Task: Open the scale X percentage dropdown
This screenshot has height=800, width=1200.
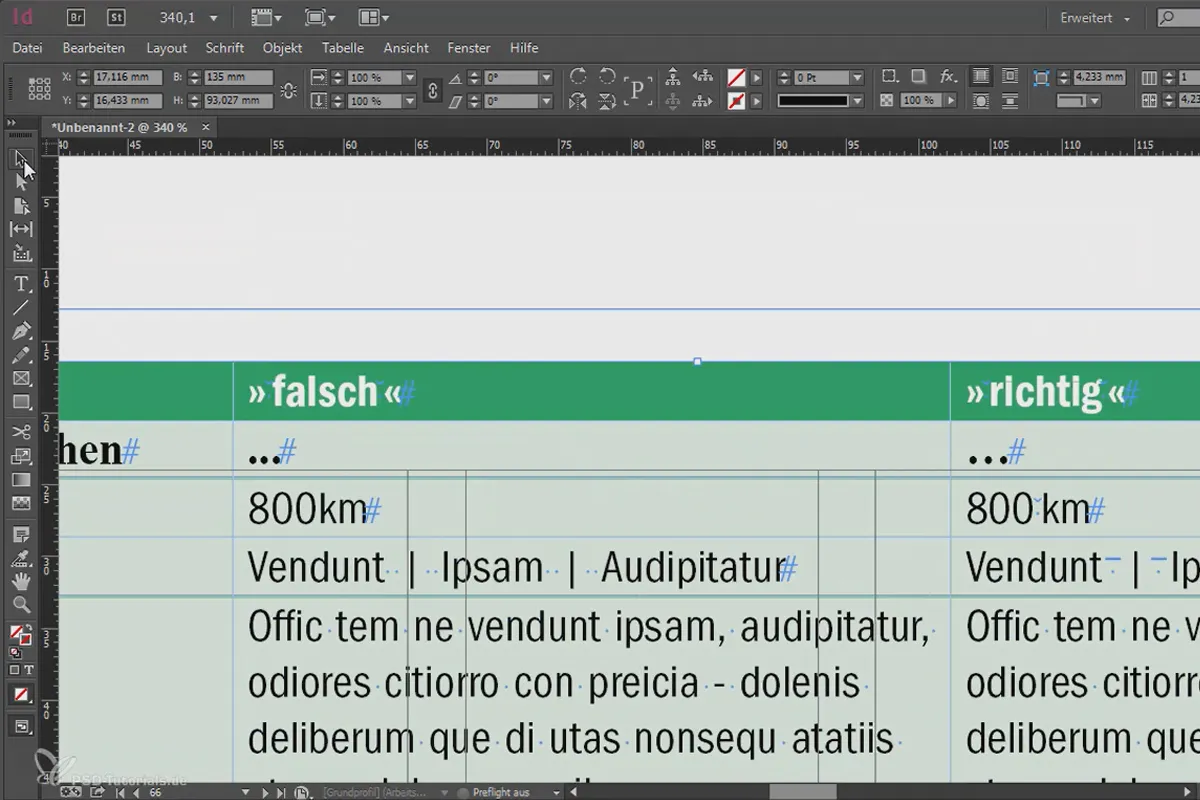Action: point(409,78)
